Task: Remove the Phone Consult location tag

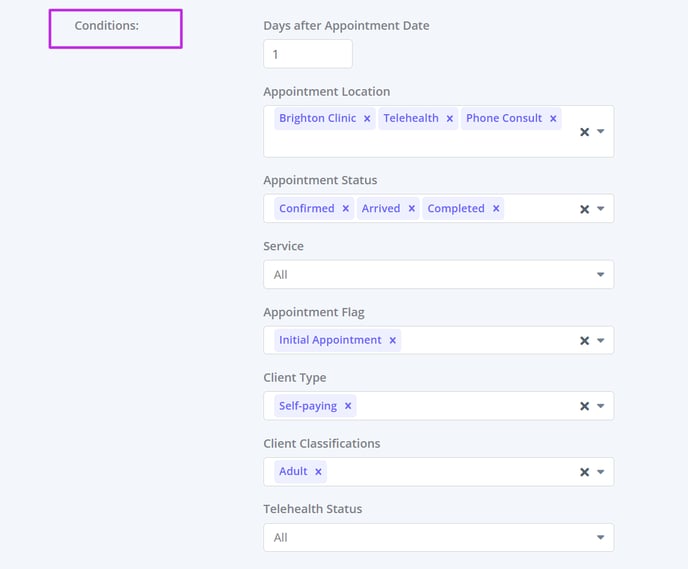Action: (x=553, y=118)
